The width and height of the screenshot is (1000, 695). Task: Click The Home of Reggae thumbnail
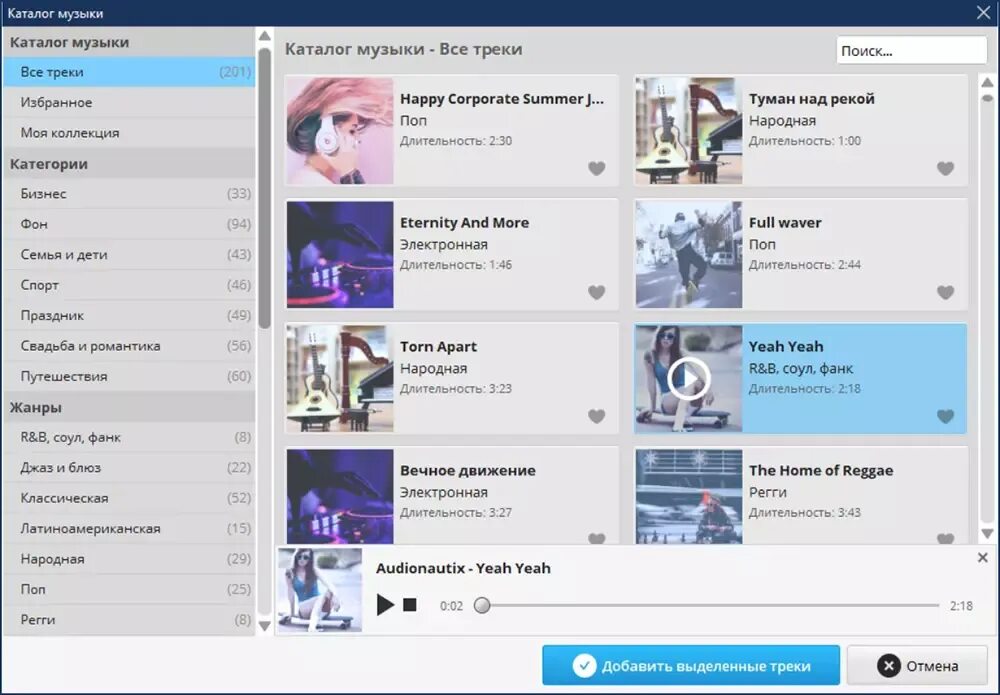click(x=689, y=497)
